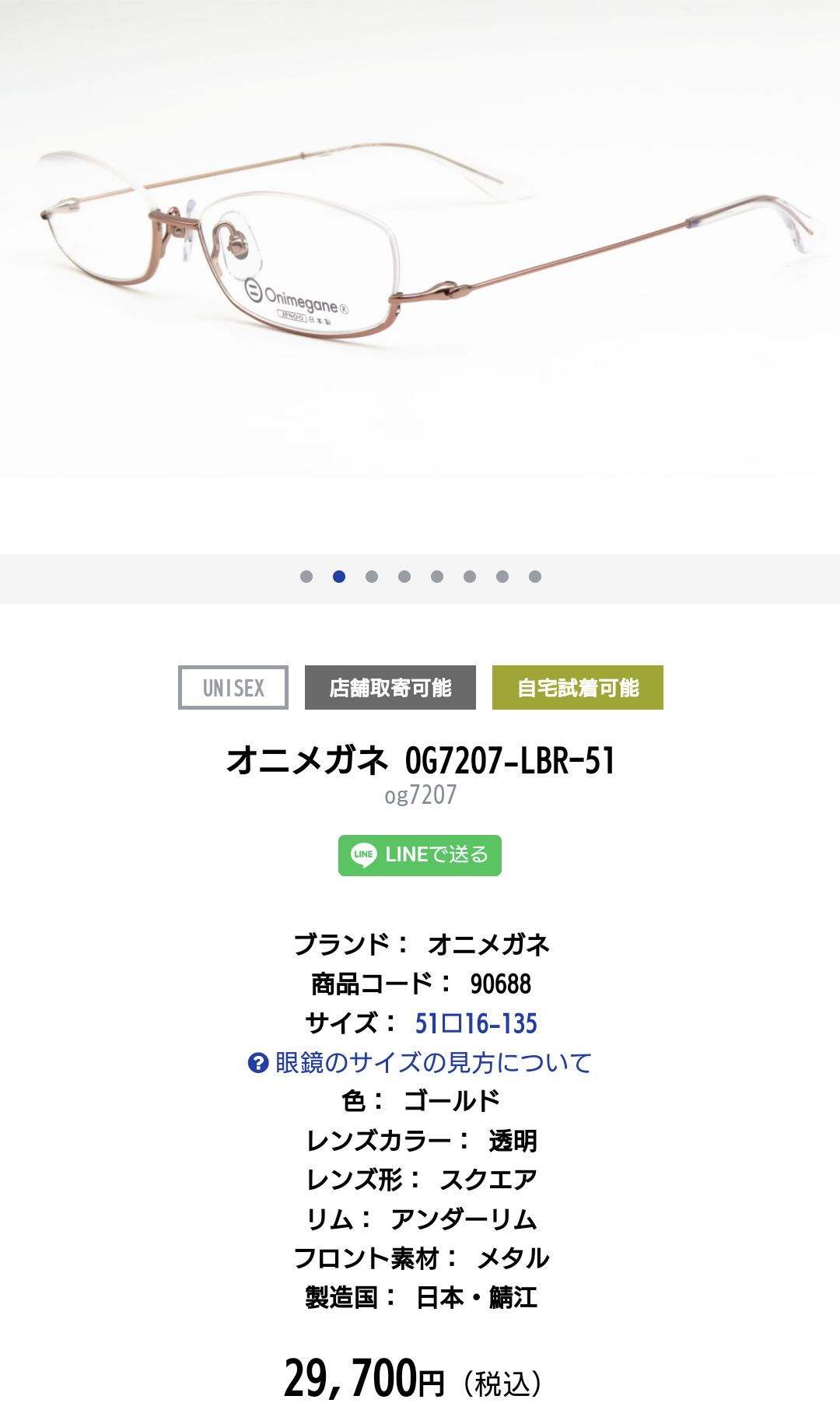Open size link 51□16-135

tap(476, 1023)
